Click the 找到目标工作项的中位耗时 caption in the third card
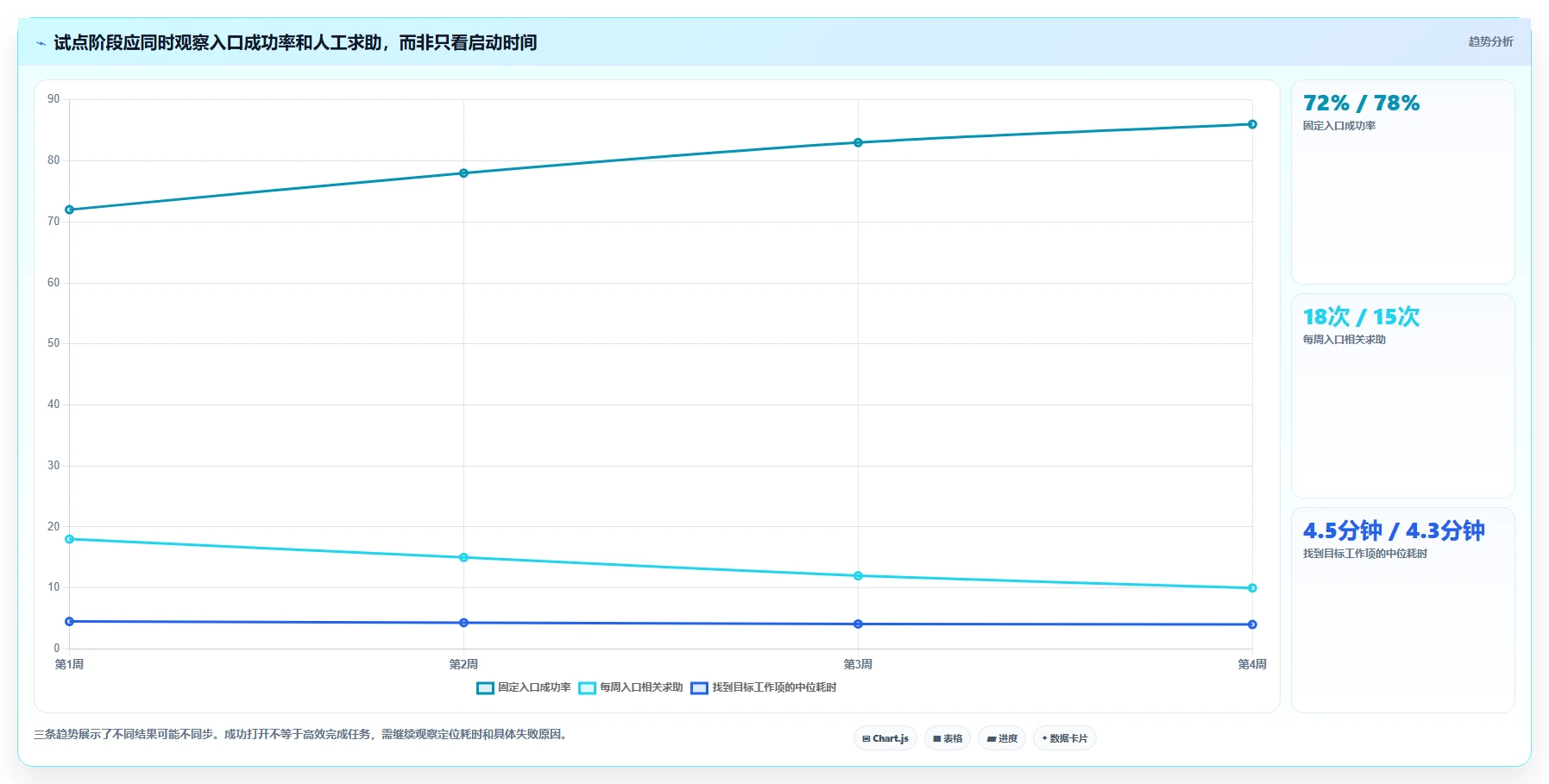This screenshot has width=1549, height=784. 1365,554
